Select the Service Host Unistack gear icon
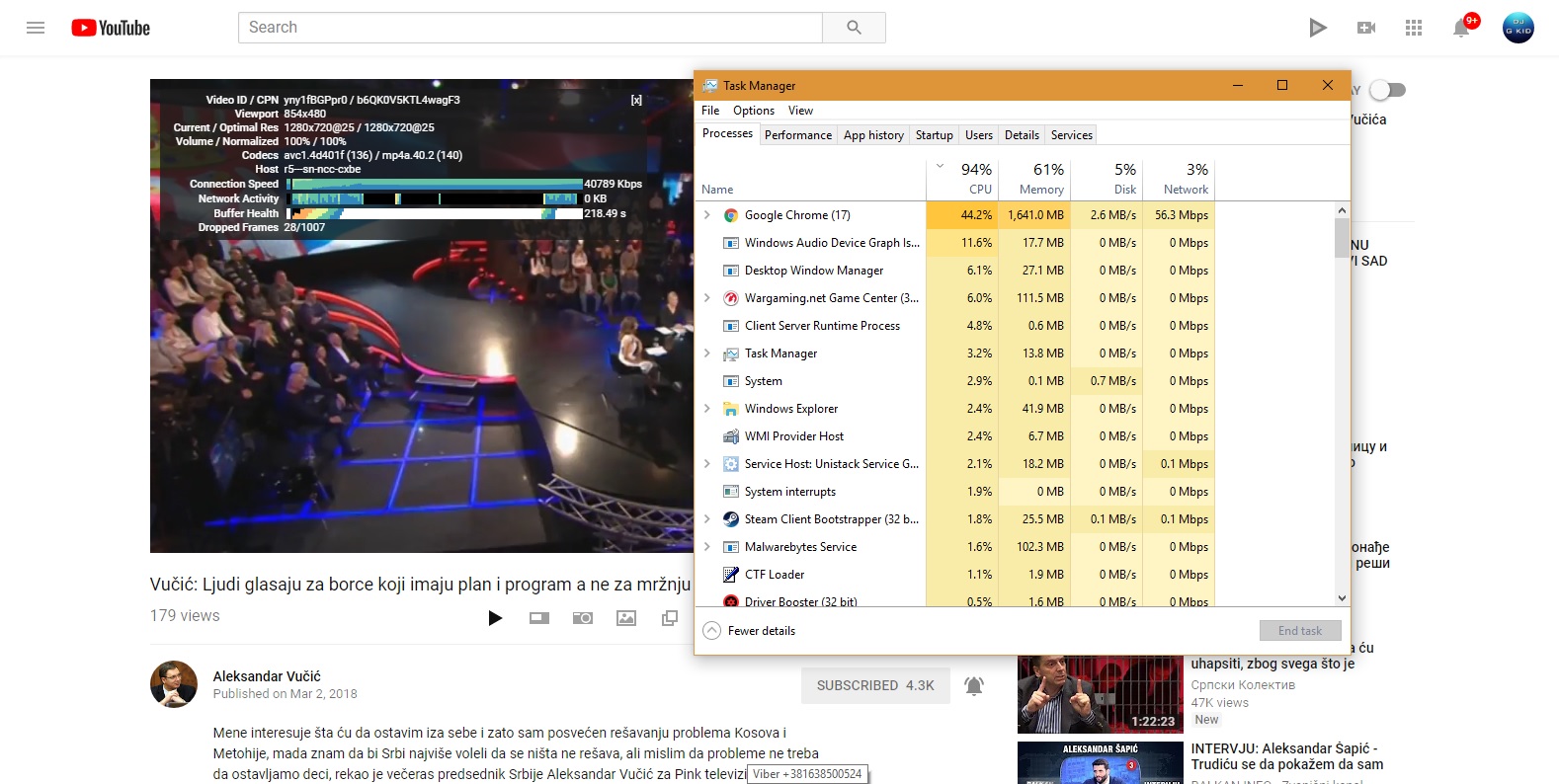The width and height of the screenshot is (1559, 784). (x=731, y=464)
